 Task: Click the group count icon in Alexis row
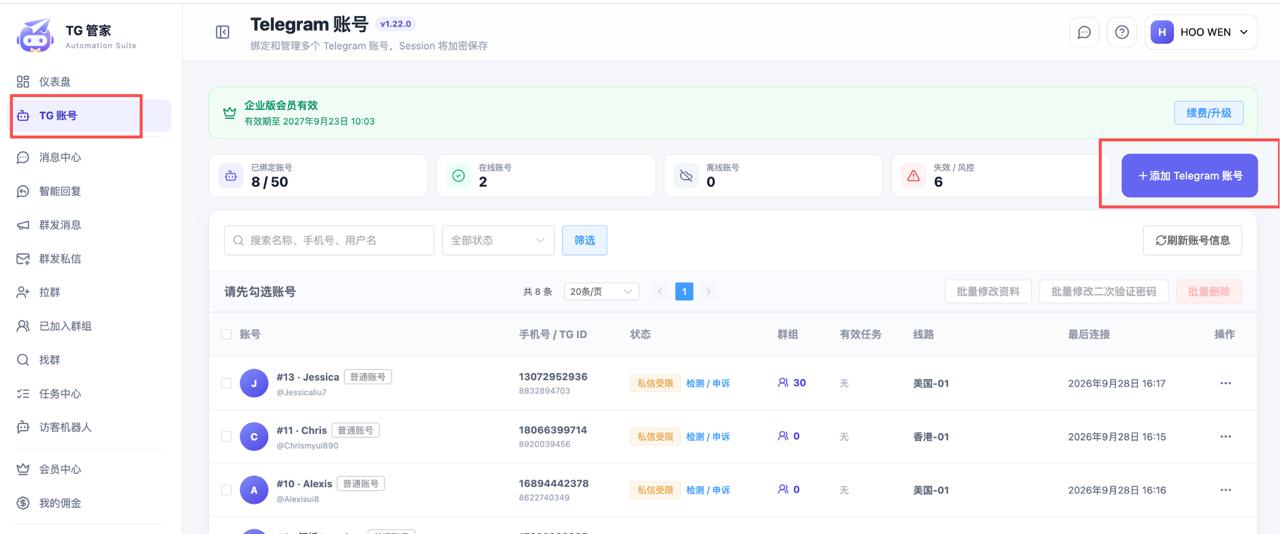(783, 490)
